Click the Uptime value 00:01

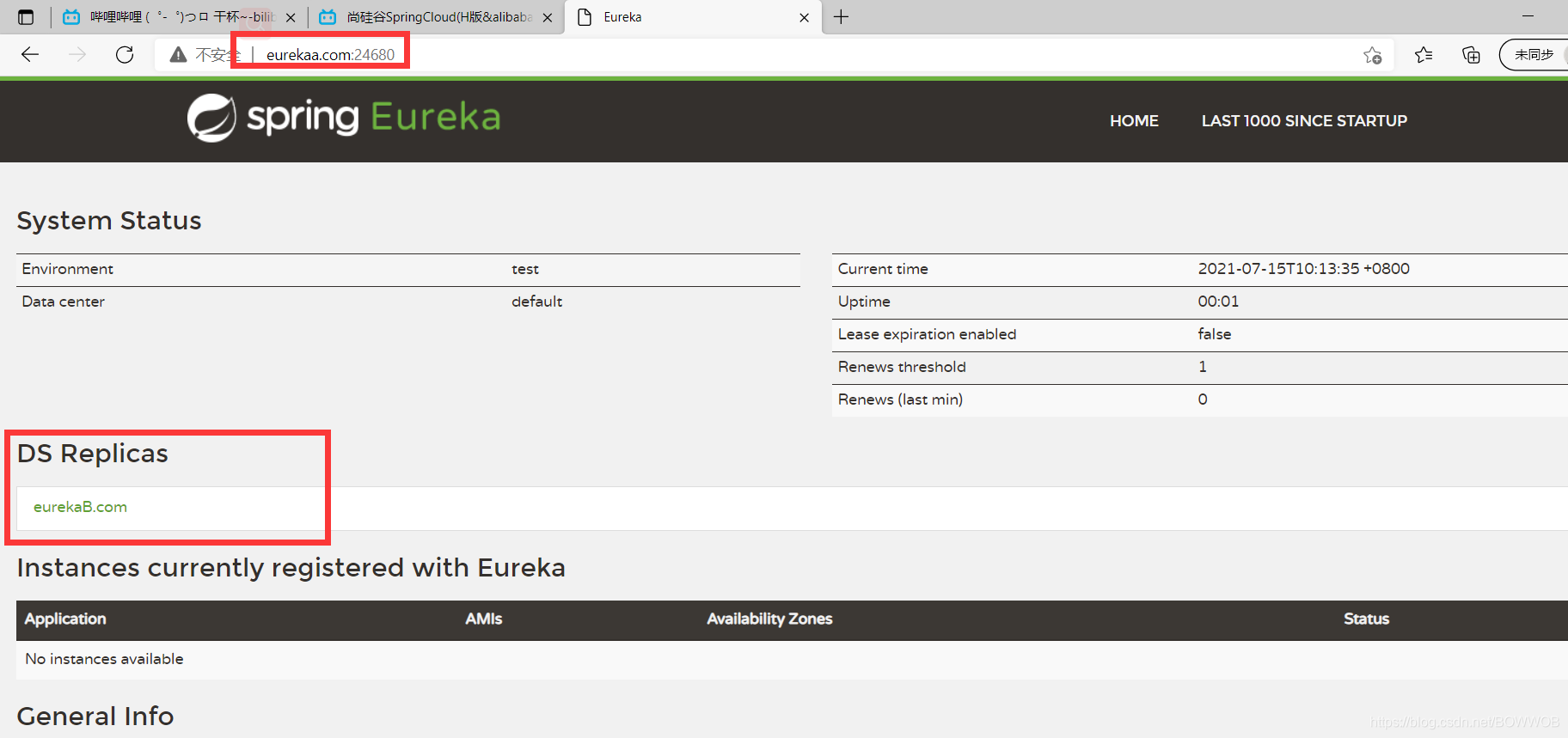(x=1218, y=302)
